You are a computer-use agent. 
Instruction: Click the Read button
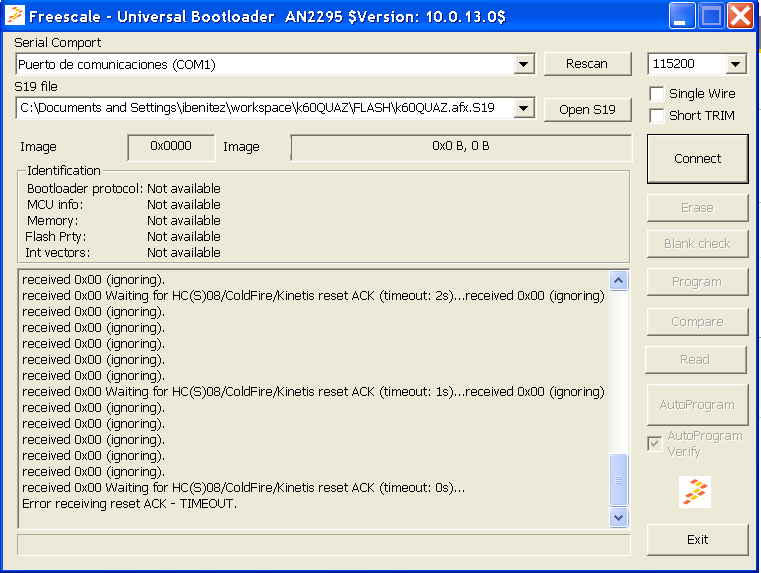point(695,360)
